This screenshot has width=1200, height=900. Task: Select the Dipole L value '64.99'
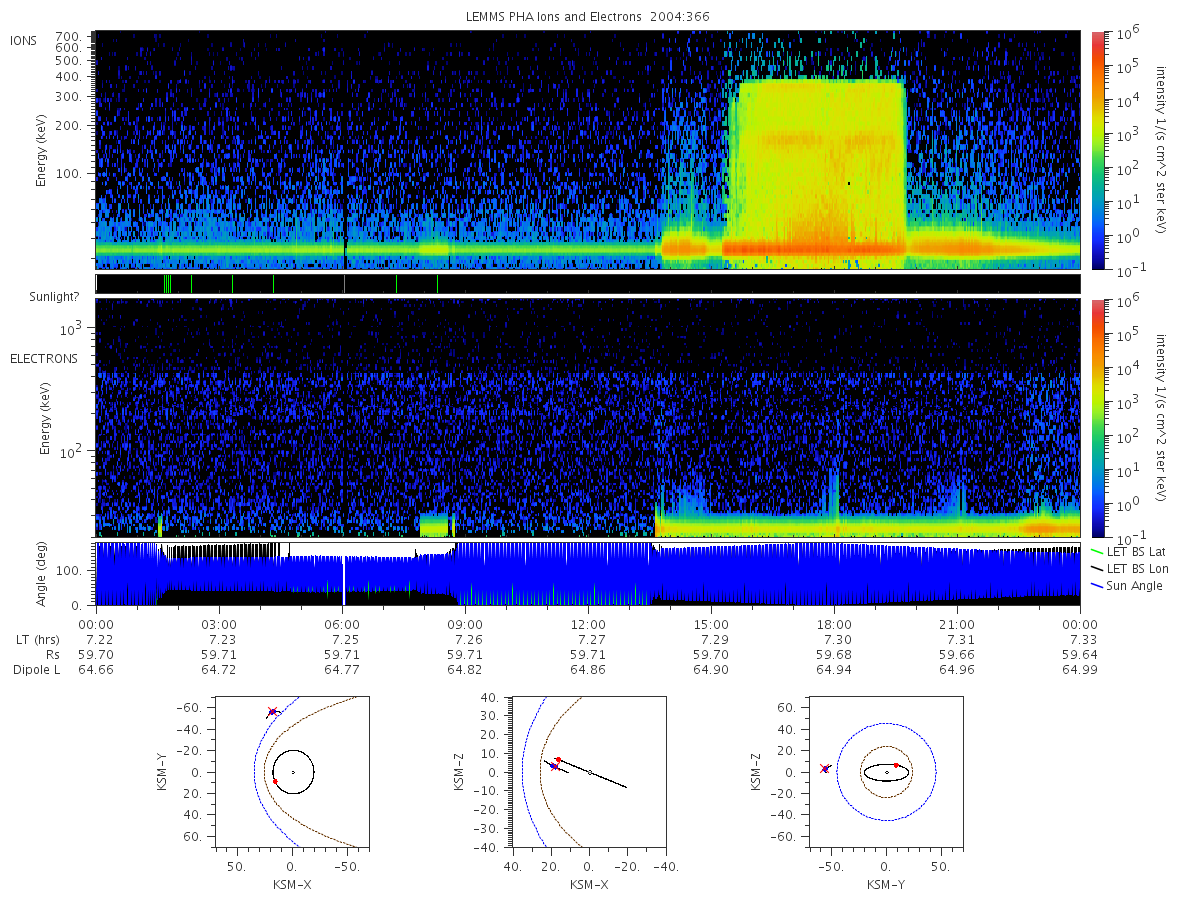tap(1080, 669)
